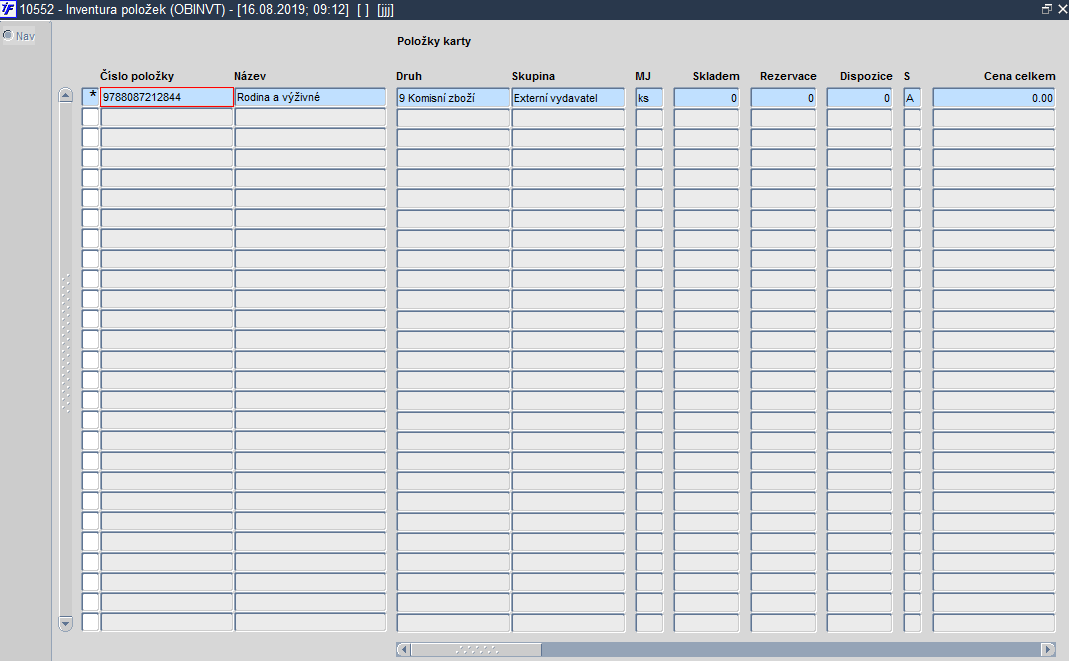Click the Název field Rodina a výživné
Image resolution: width=1069 pixels, height=661 pixels.
point(310,97)
